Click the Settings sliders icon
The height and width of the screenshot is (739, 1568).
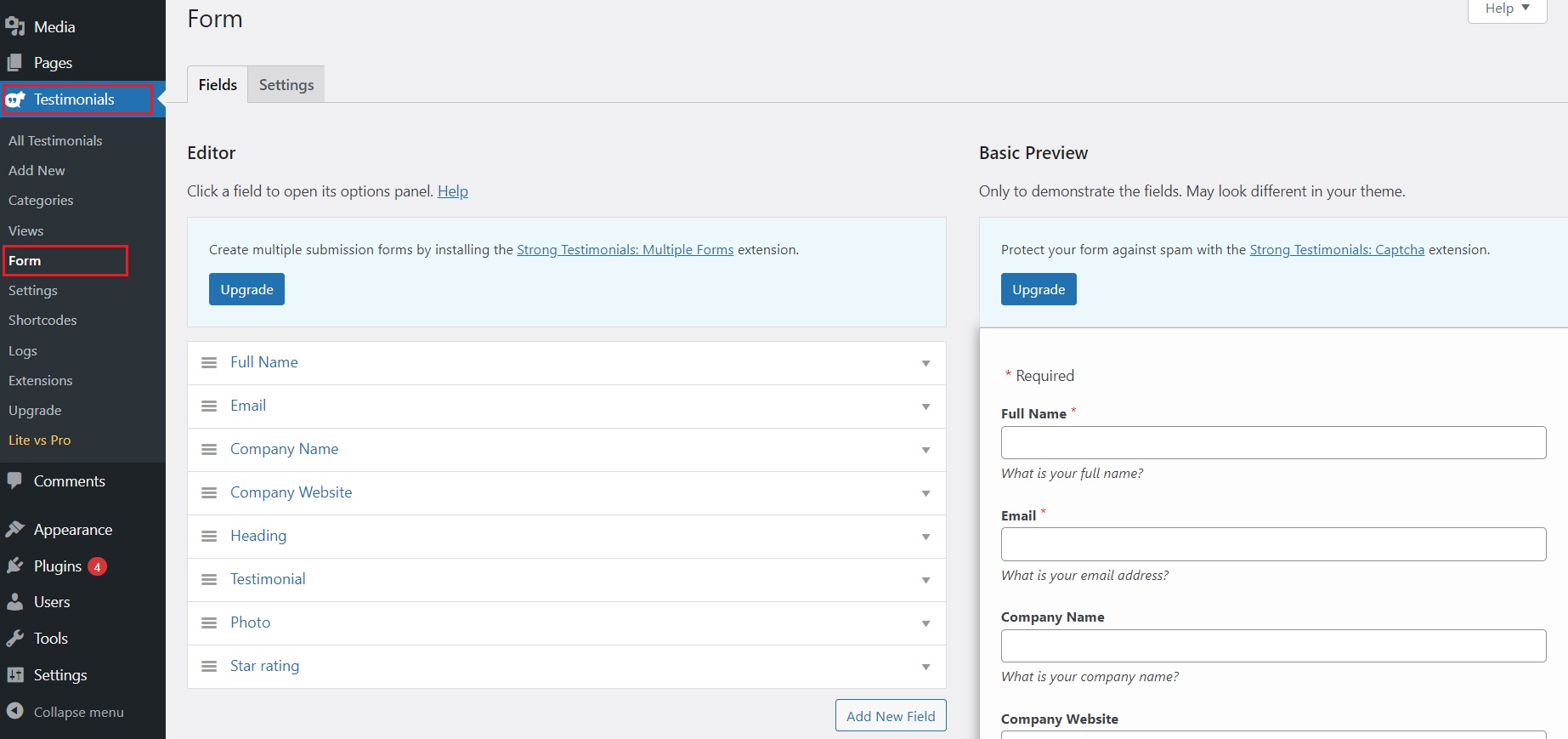(15, 674)
